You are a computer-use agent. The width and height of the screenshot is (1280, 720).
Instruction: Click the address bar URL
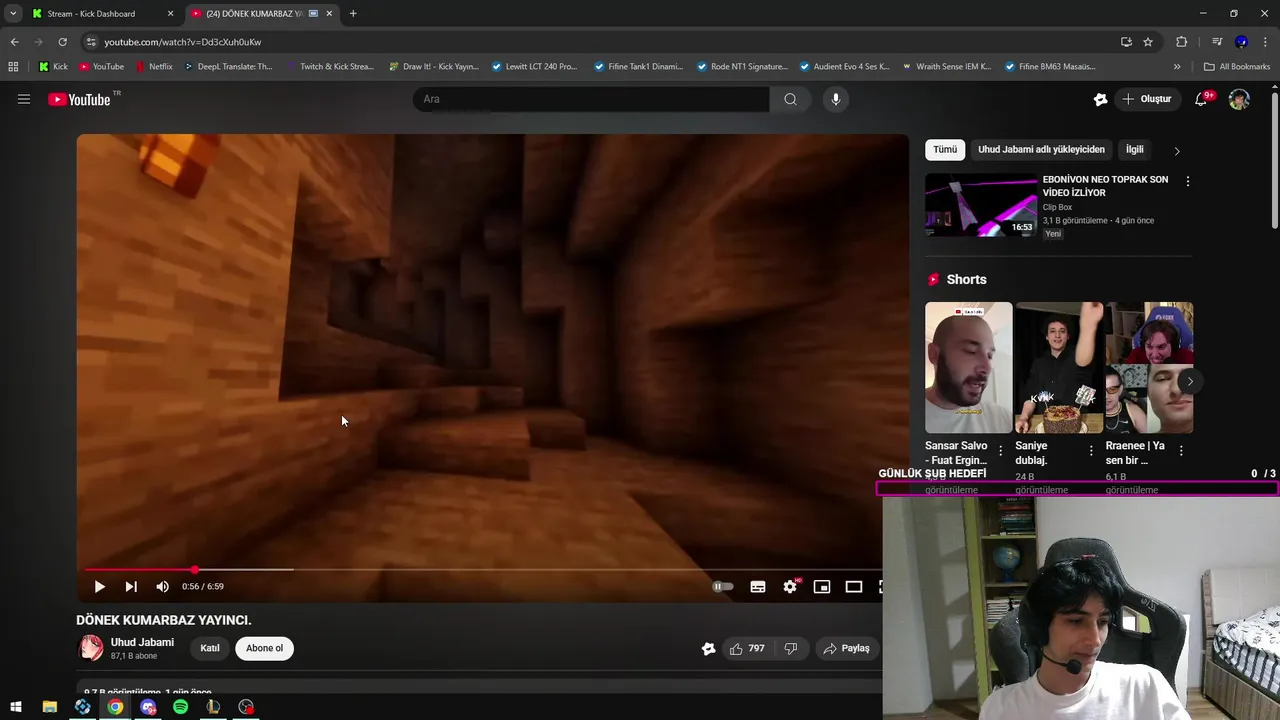[x=182, y=42]
